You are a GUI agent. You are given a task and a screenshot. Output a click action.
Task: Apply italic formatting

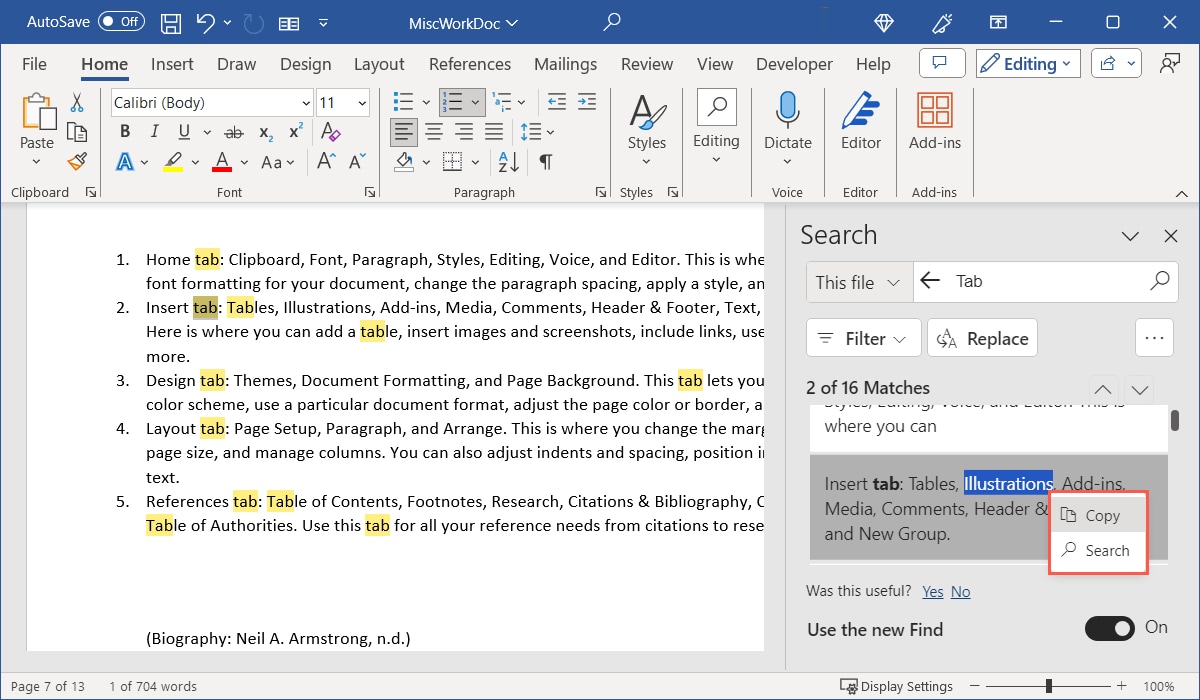coord(153,131)
